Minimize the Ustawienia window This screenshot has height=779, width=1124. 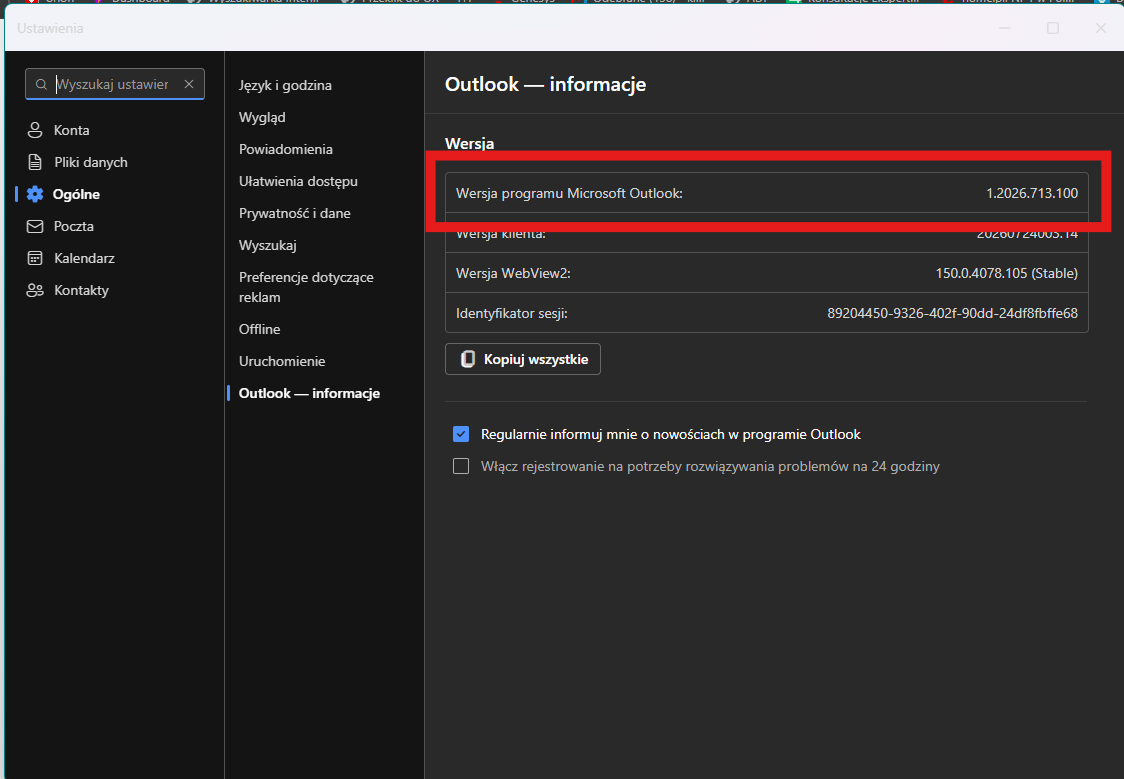[x=1005, y=28]
